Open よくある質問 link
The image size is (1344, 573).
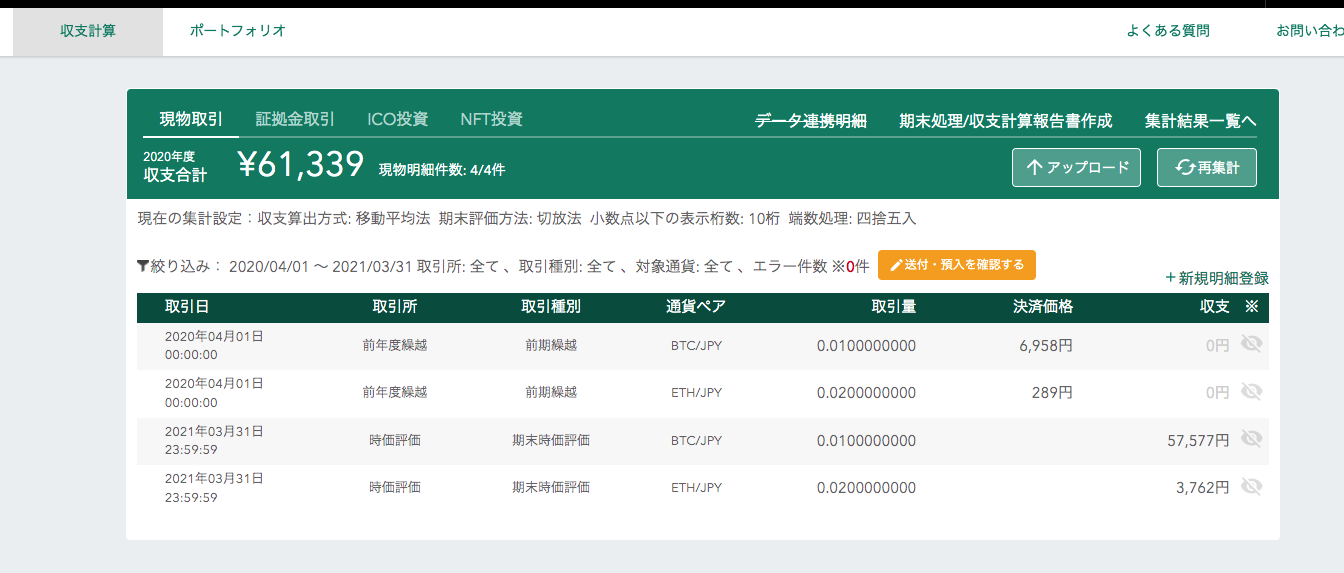point(1168,31)
